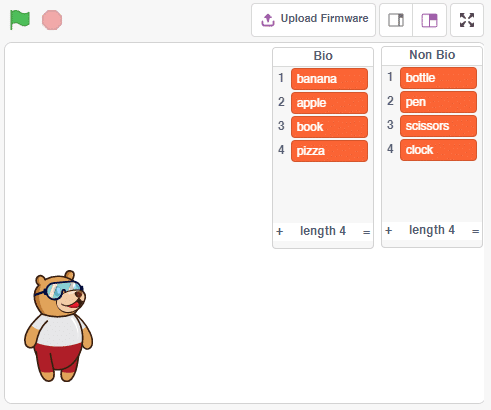491x410 pixels.
Task: Enter fullscreen stage mode
Action: click(467, 20)
